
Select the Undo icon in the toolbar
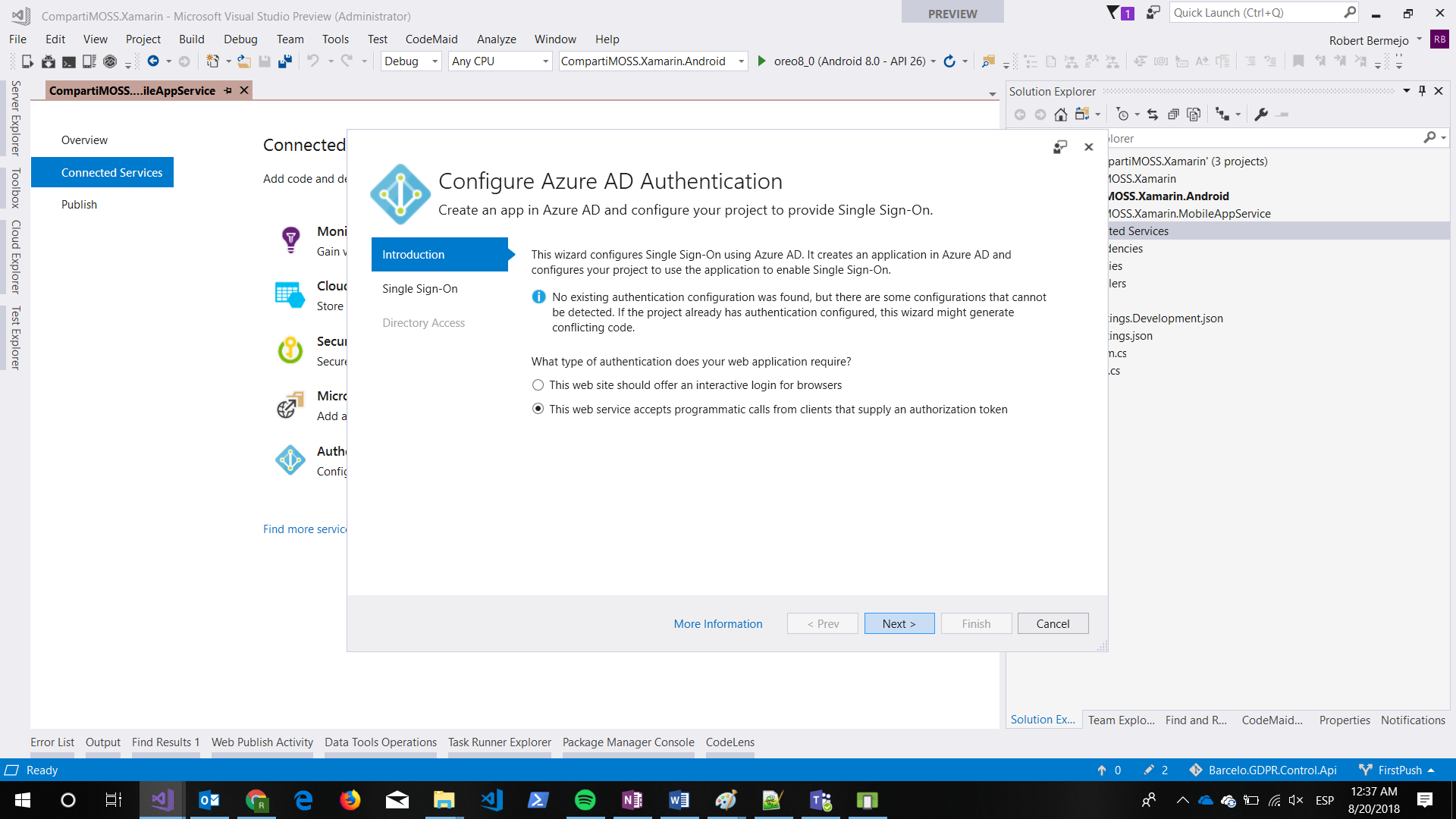pos(313,61)
